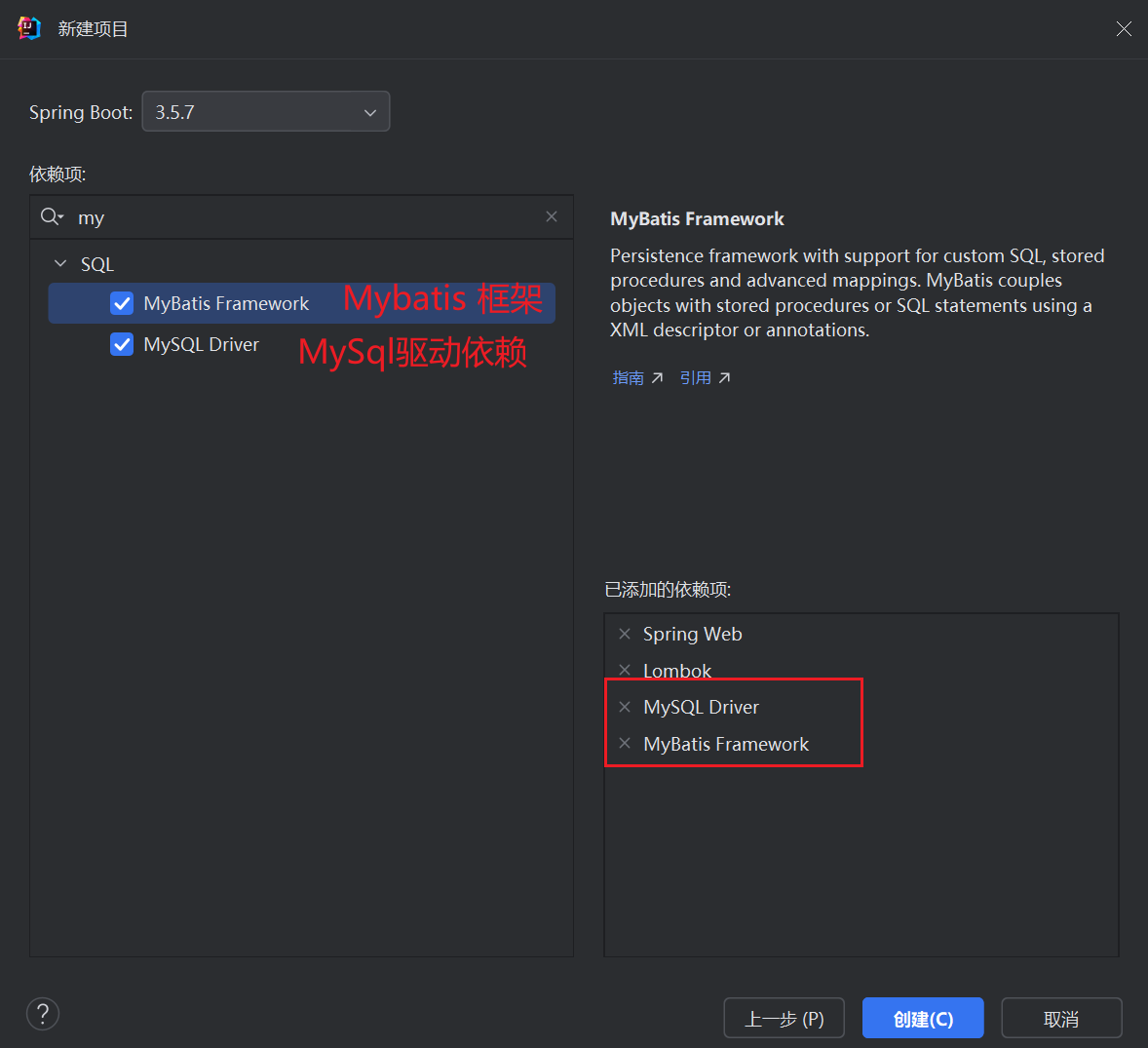Collapse the SQL category

tap(60, 263)
